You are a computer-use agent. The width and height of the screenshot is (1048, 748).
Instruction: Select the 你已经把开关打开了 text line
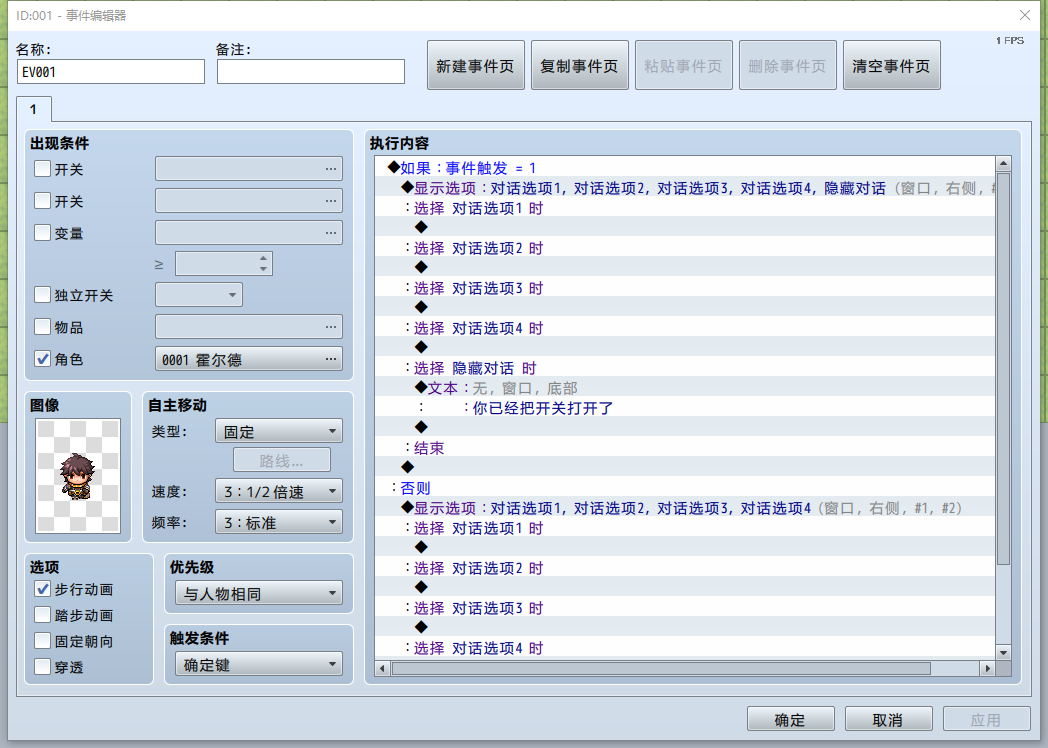coord(685,408)
